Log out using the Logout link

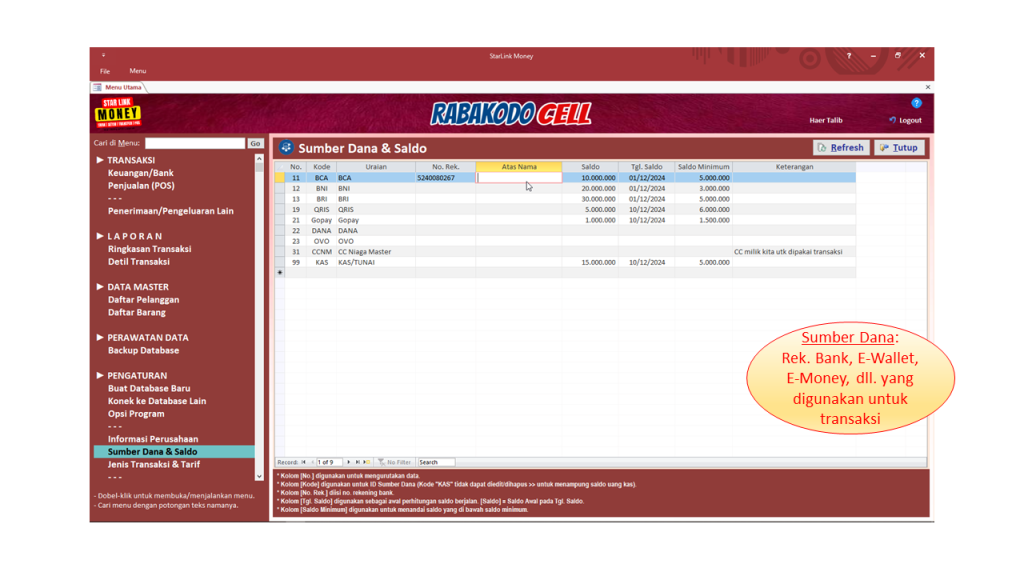pyautogui.click(x=905, y=120)
